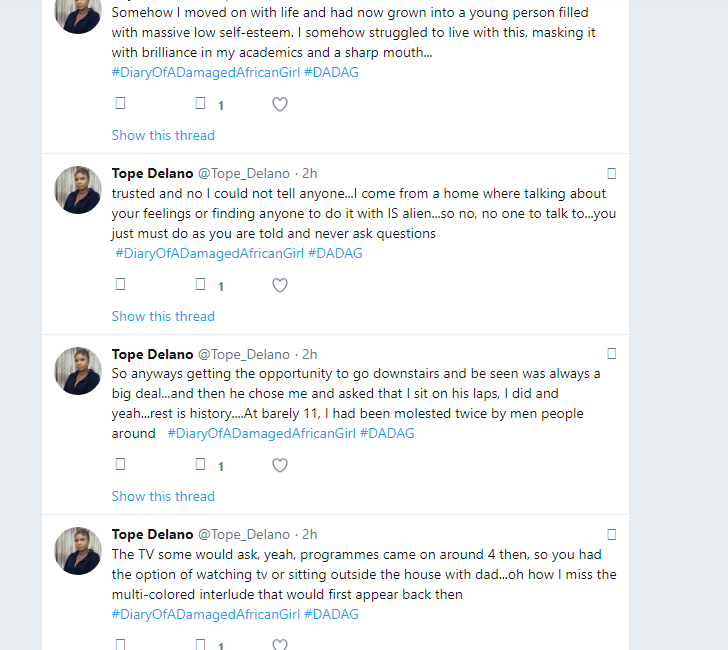Viewport: 728px width, 650px height.
Task: Open more options on "The TV some would ask" tweet
Action: pyautogui.click(x=612, y=535)
